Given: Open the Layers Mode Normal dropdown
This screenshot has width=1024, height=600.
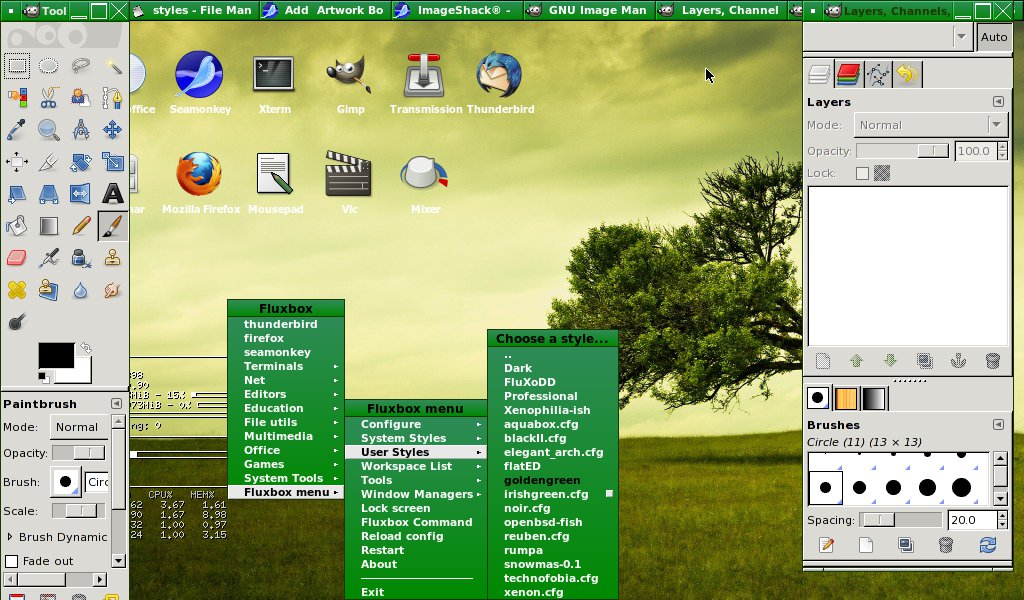Looking at the screenshot, I should coord(931,125).
